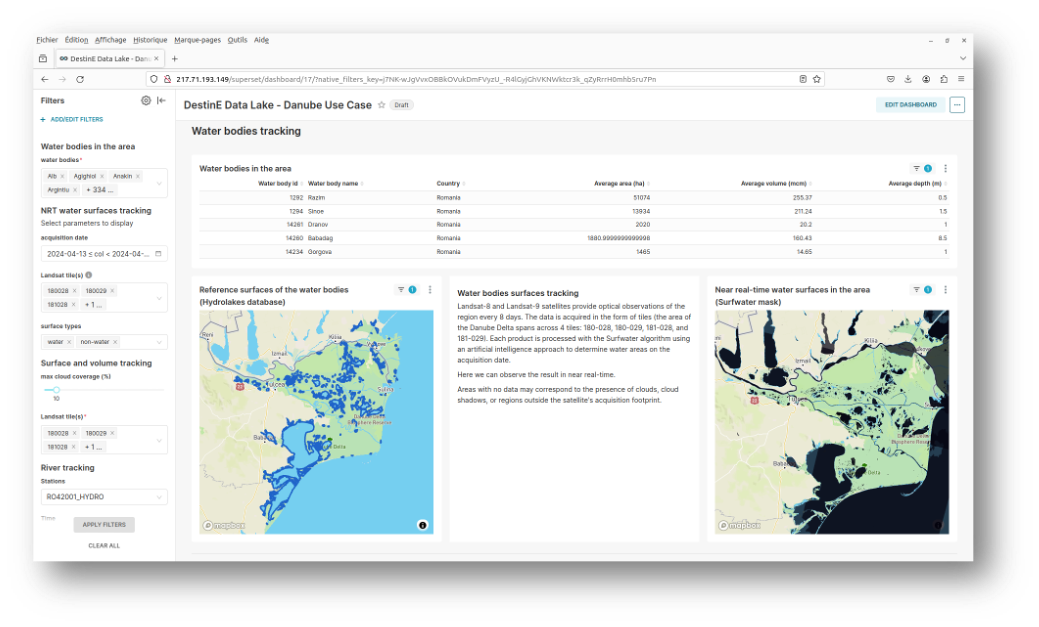Open the Firefox account icon
1039x627 pixels.
pyautogui.click(x=926, y=79)
